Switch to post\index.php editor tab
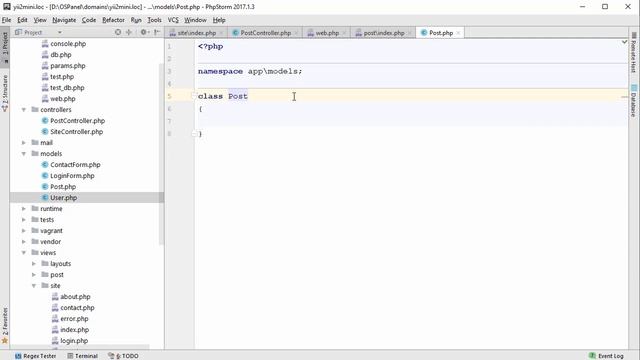 point(384,33)
